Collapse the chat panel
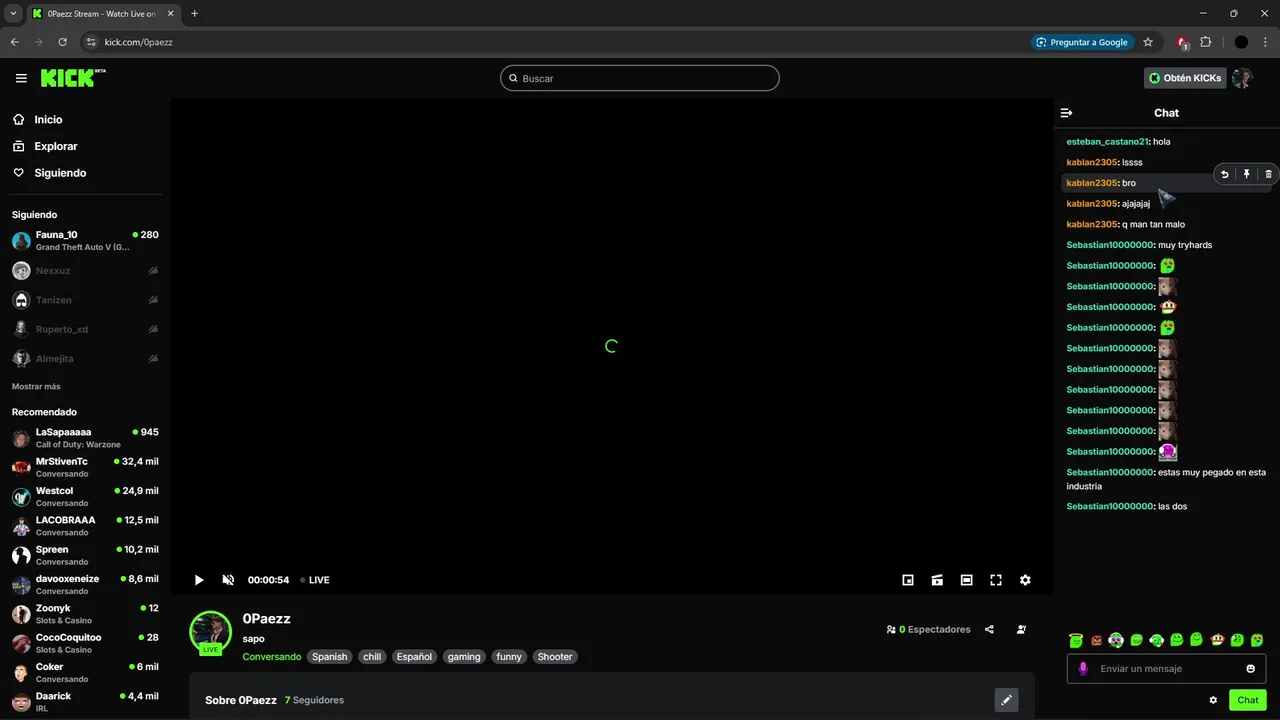Viewport: 1280px width, 720px height. point(1066,113)
